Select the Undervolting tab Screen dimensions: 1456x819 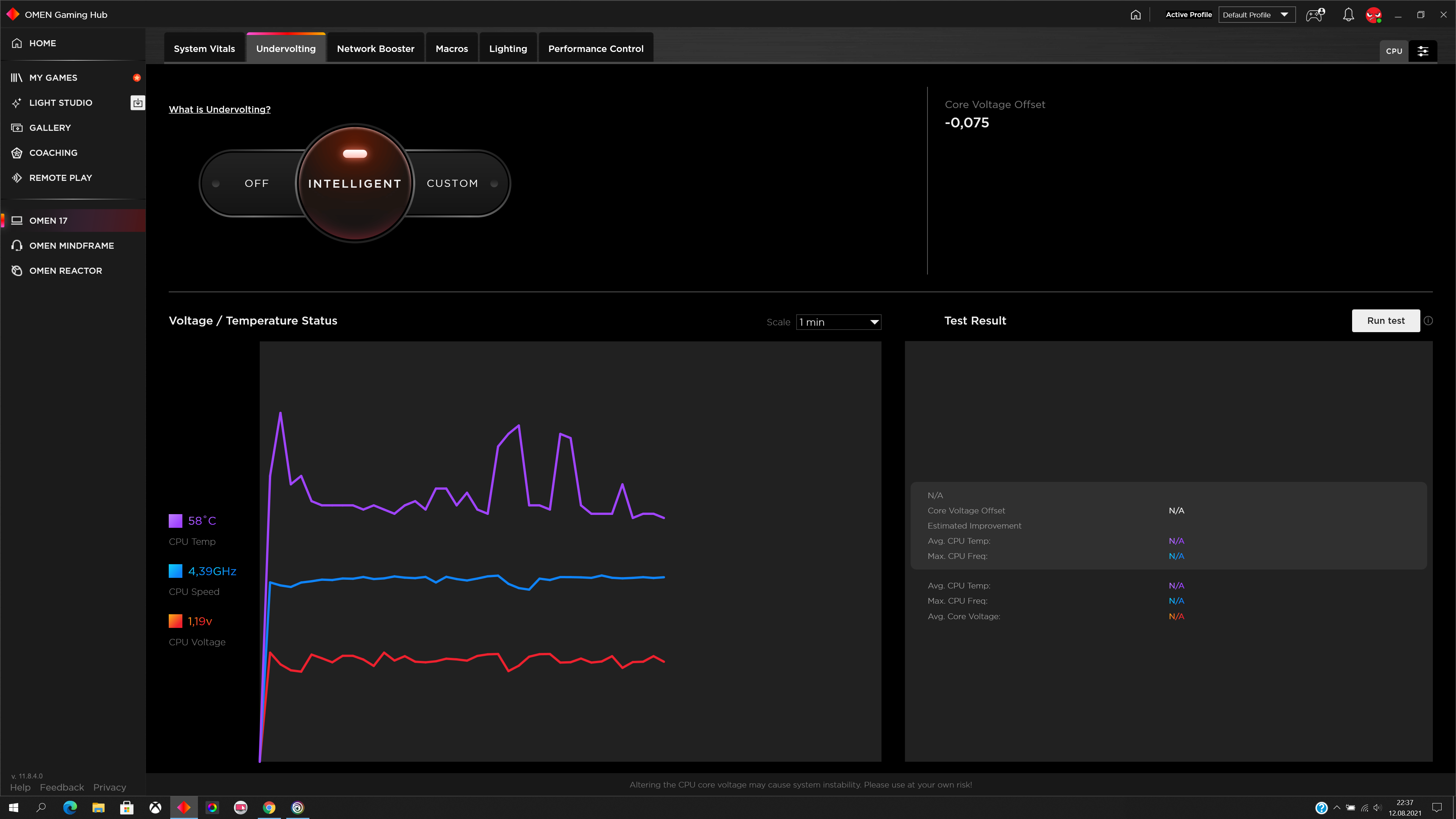(286, 49)
